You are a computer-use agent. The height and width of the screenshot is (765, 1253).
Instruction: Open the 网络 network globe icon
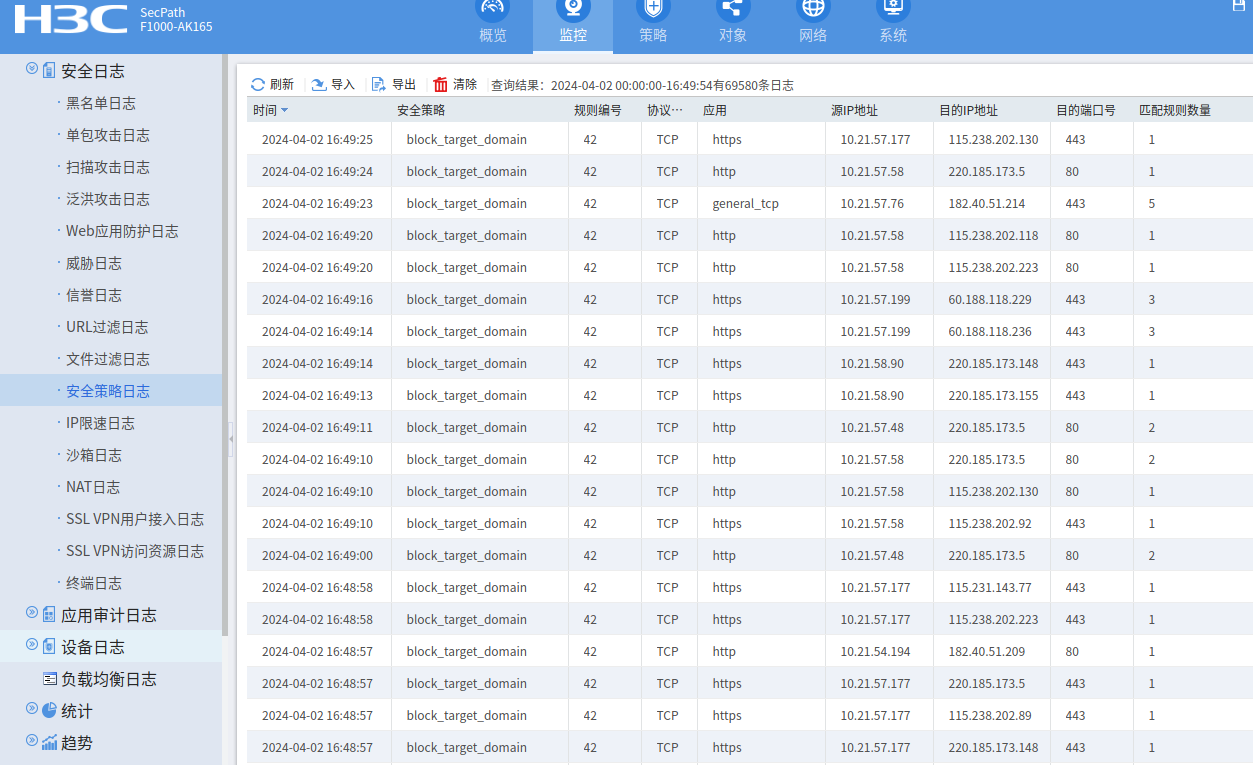(813, 10)
